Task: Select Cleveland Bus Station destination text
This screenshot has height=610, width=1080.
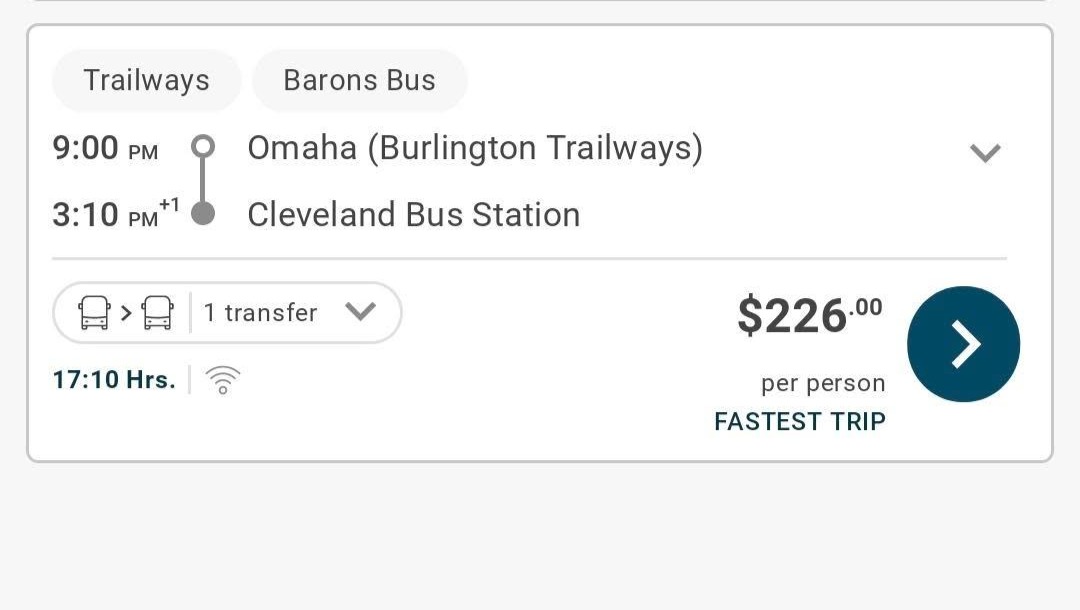Action: pos(414,215)
